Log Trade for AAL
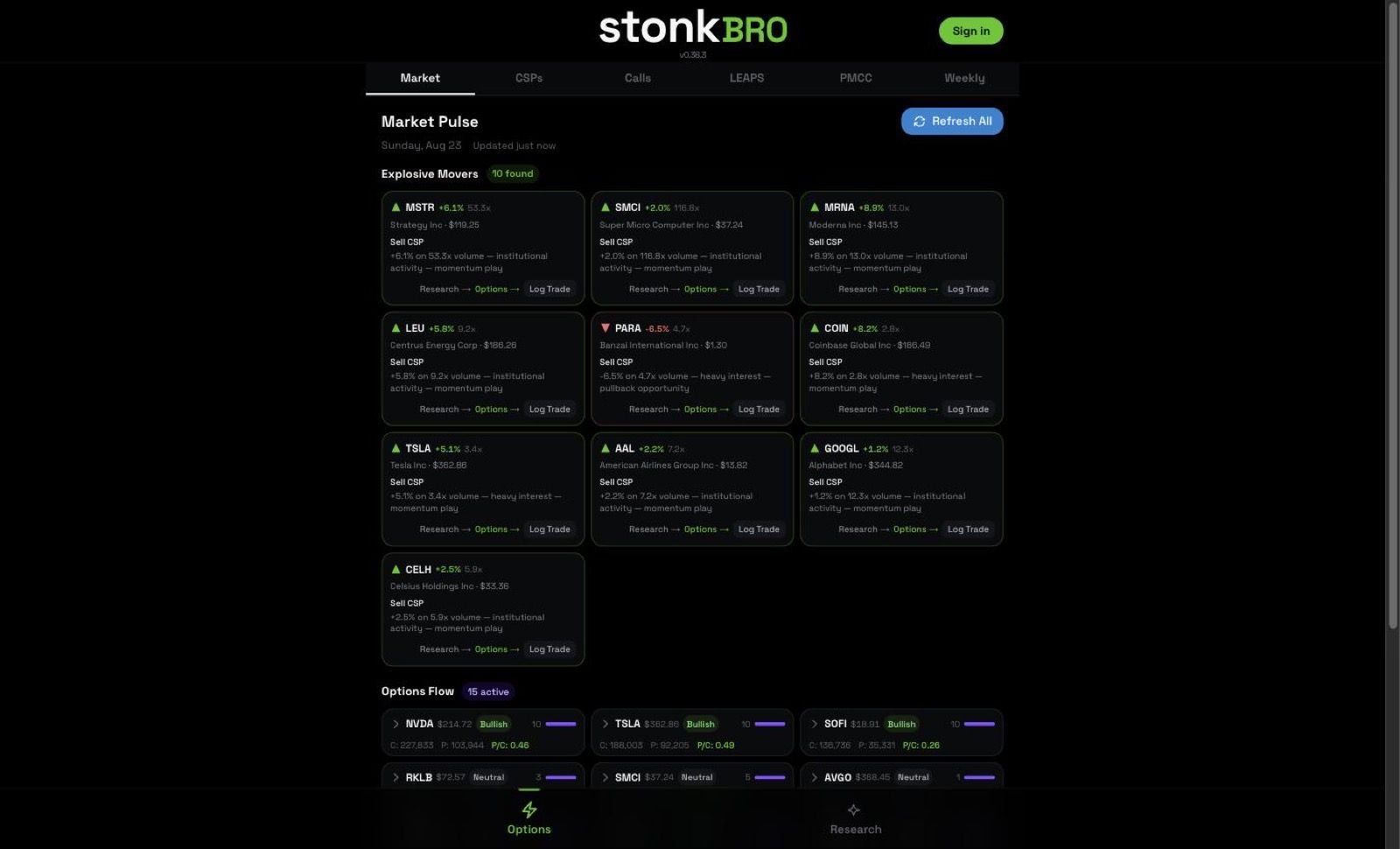 tap(759, 530)
